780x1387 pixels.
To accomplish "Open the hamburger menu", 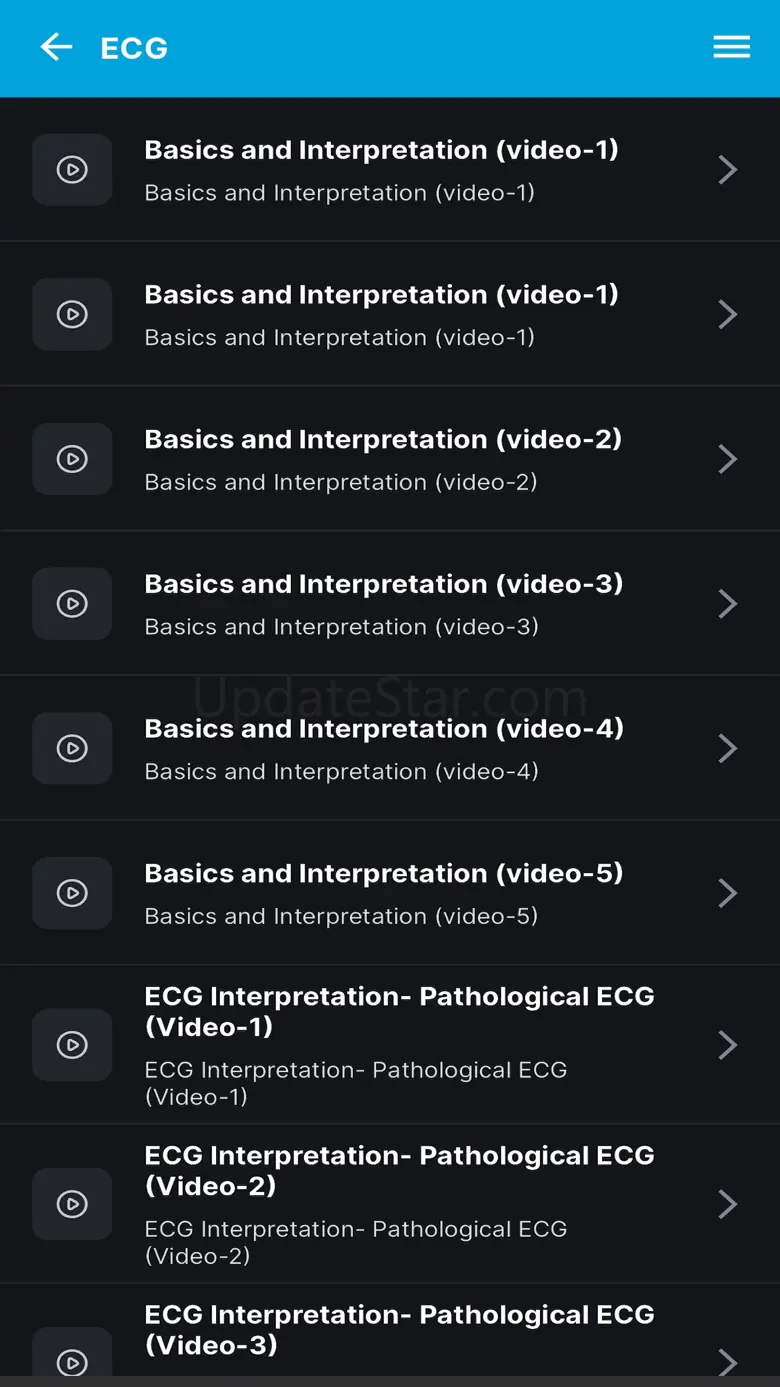I will pyautogui.click(x=731, y=47).
